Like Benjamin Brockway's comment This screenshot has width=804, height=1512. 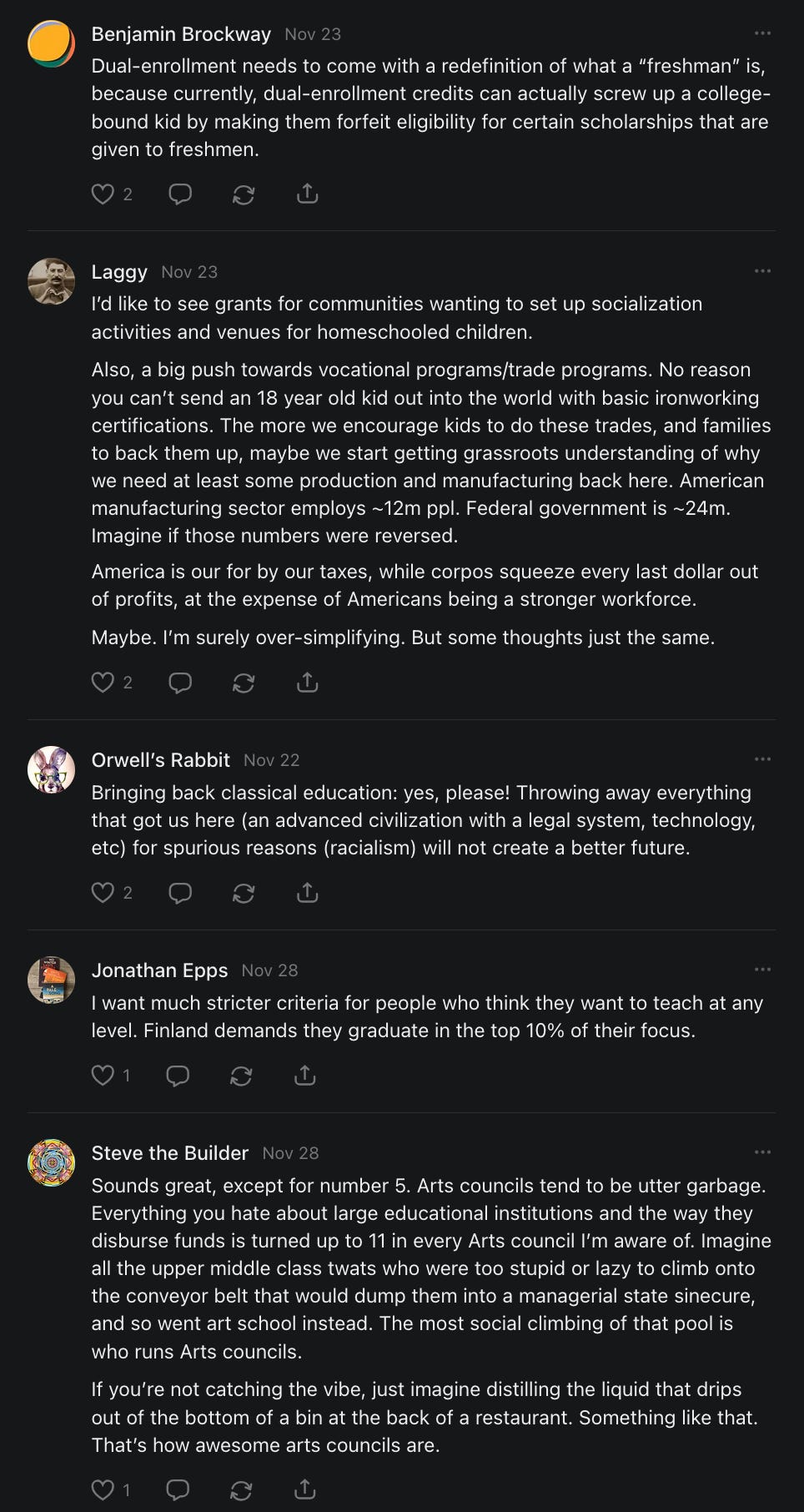click(103, 194)
